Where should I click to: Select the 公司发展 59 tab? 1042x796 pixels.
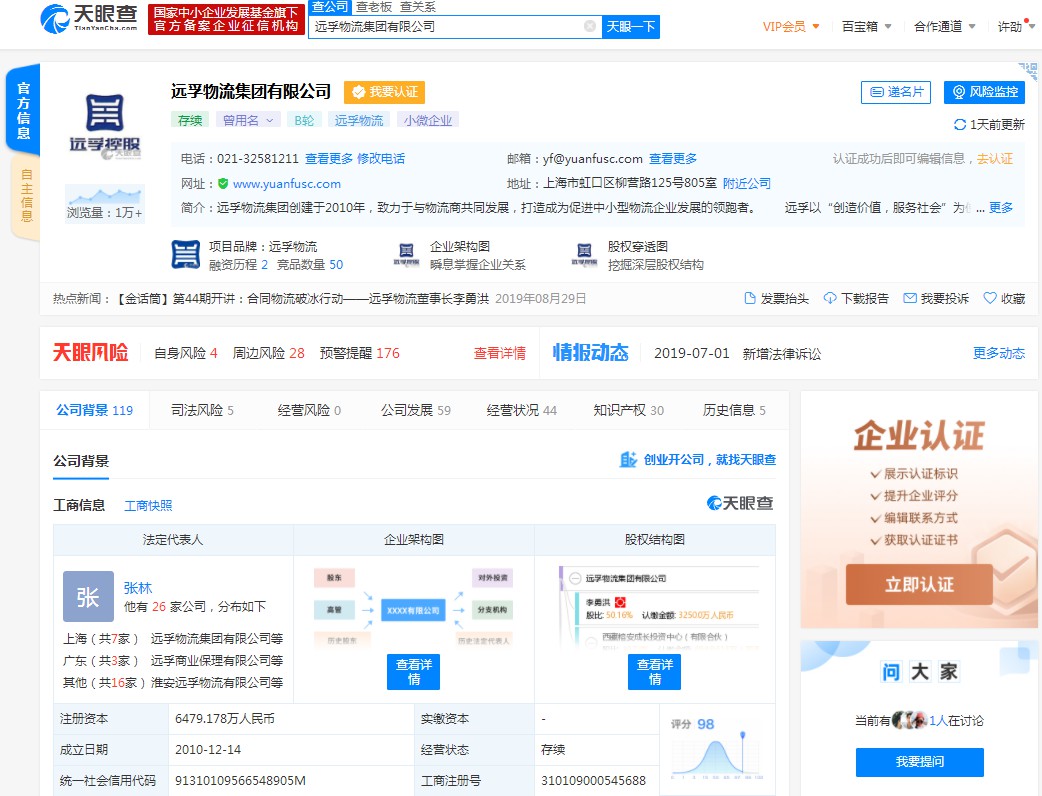415,410
